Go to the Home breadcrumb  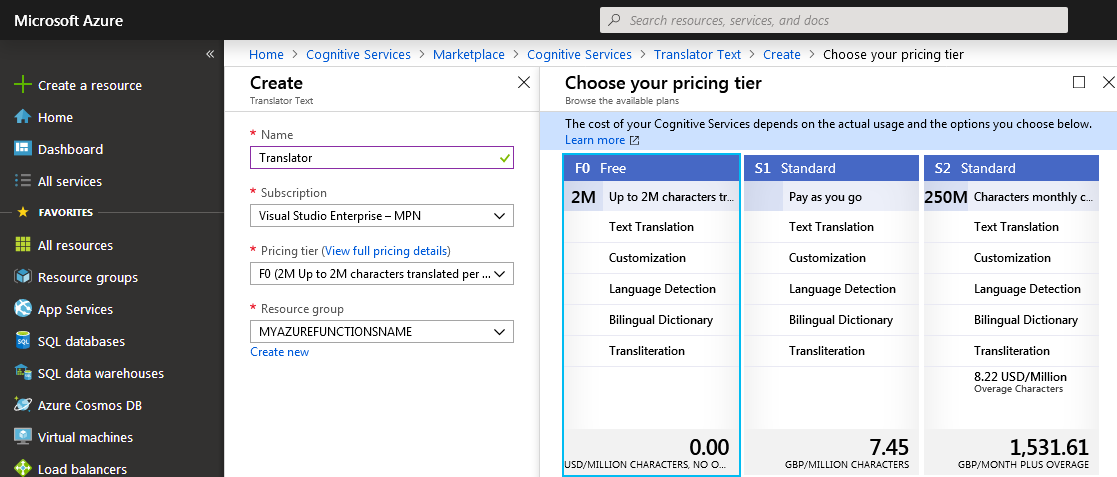[x=266, y=54]
